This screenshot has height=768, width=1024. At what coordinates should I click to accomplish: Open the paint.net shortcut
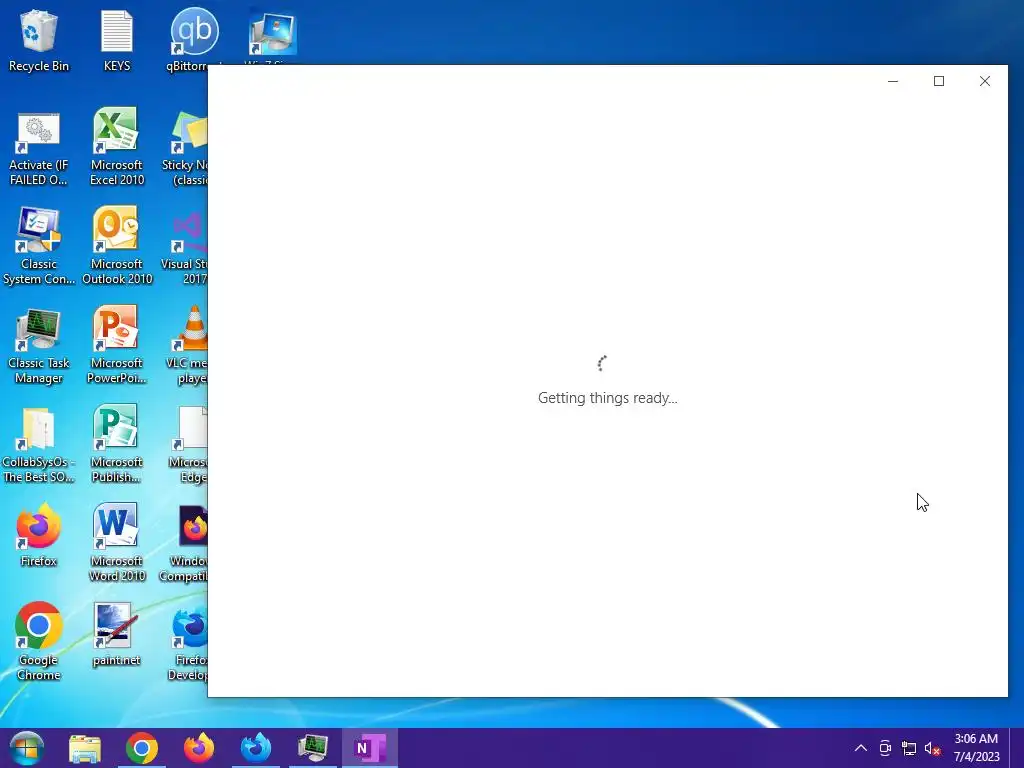pyautogui.click(x=117, y=635)
